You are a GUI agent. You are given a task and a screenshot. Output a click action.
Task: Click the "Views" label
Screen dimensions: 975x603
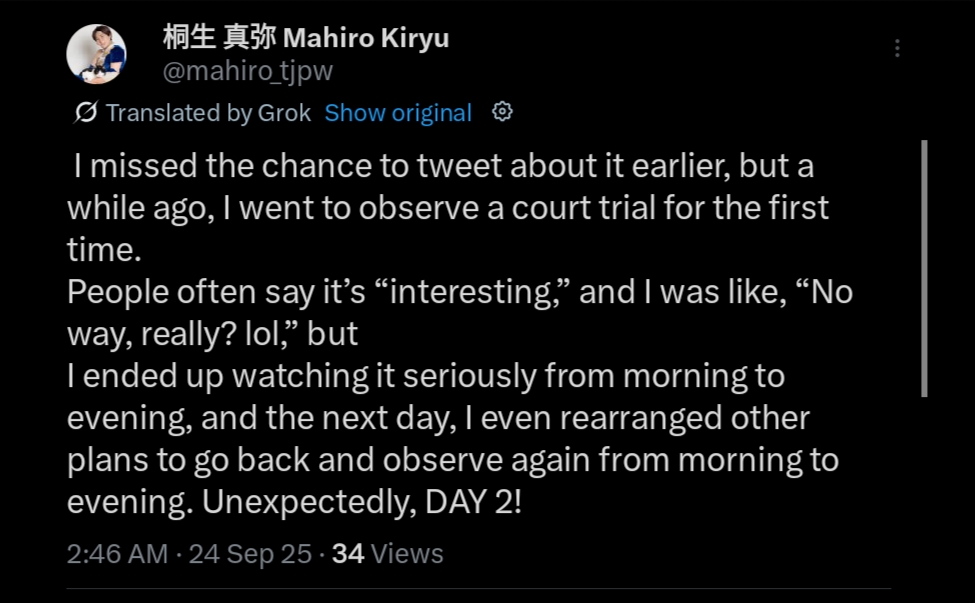pyautogui.click(x=406, y=553)
